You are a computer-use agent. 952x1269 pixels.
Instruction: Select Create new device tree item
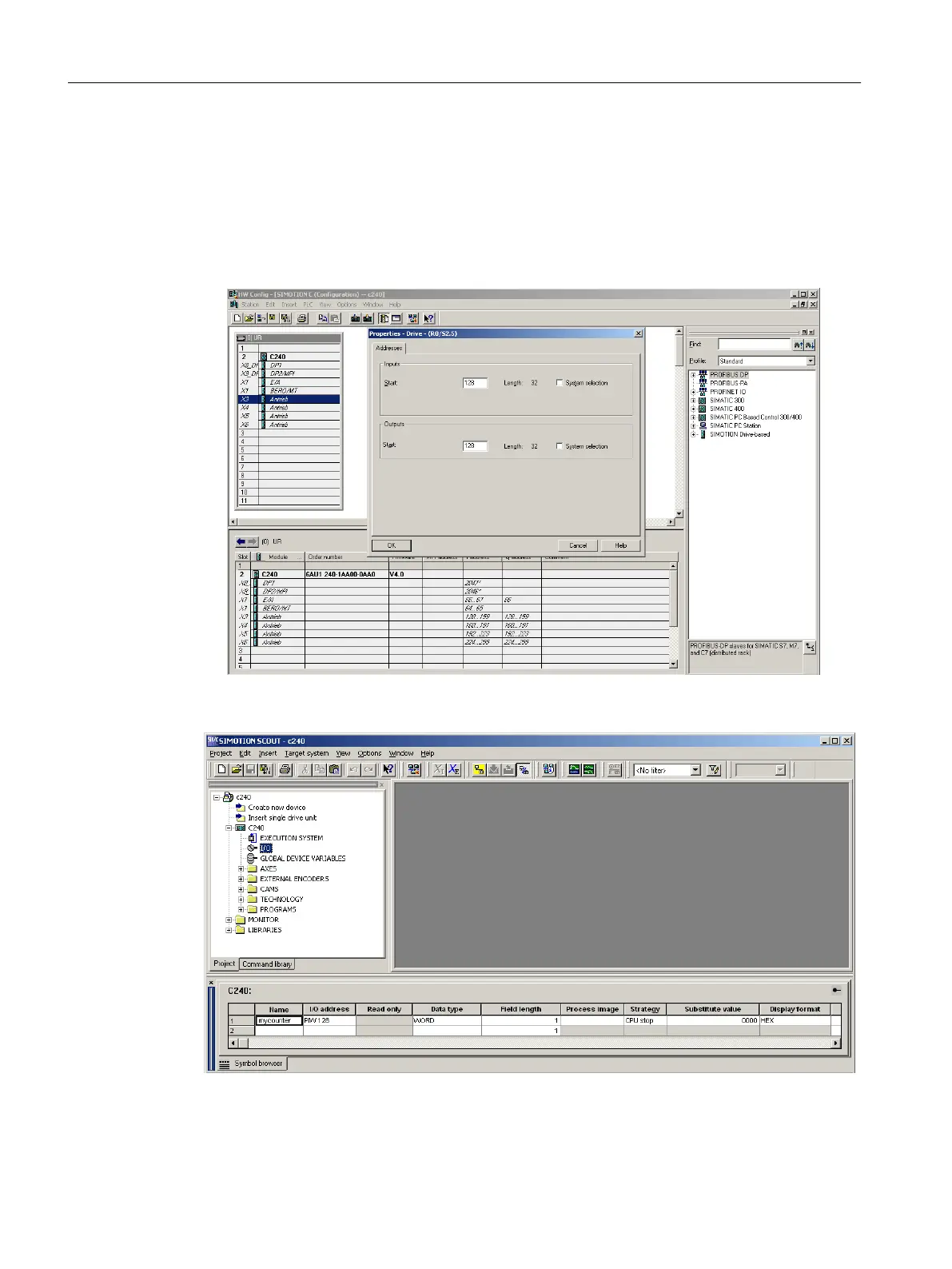point(277,808)
